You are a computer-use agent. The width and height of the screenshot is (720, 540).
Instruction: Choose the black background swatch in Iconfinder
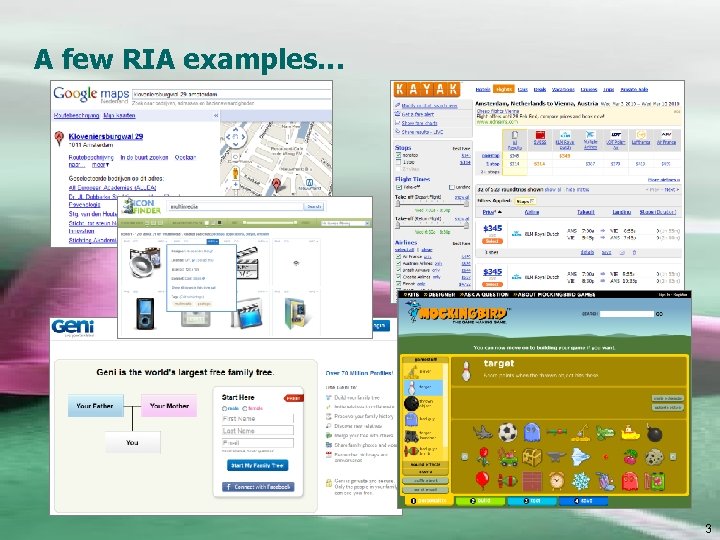[x=219, y=223]
